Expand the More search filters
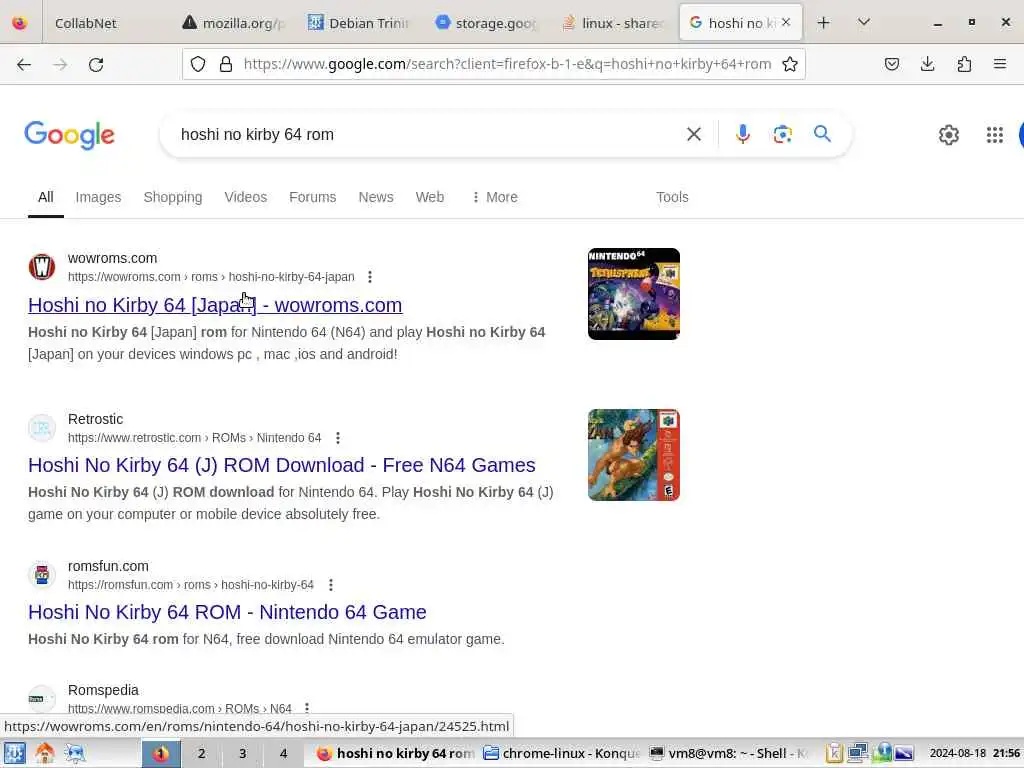The height and width of the screenshot is (768, 1024). point(494,197)
